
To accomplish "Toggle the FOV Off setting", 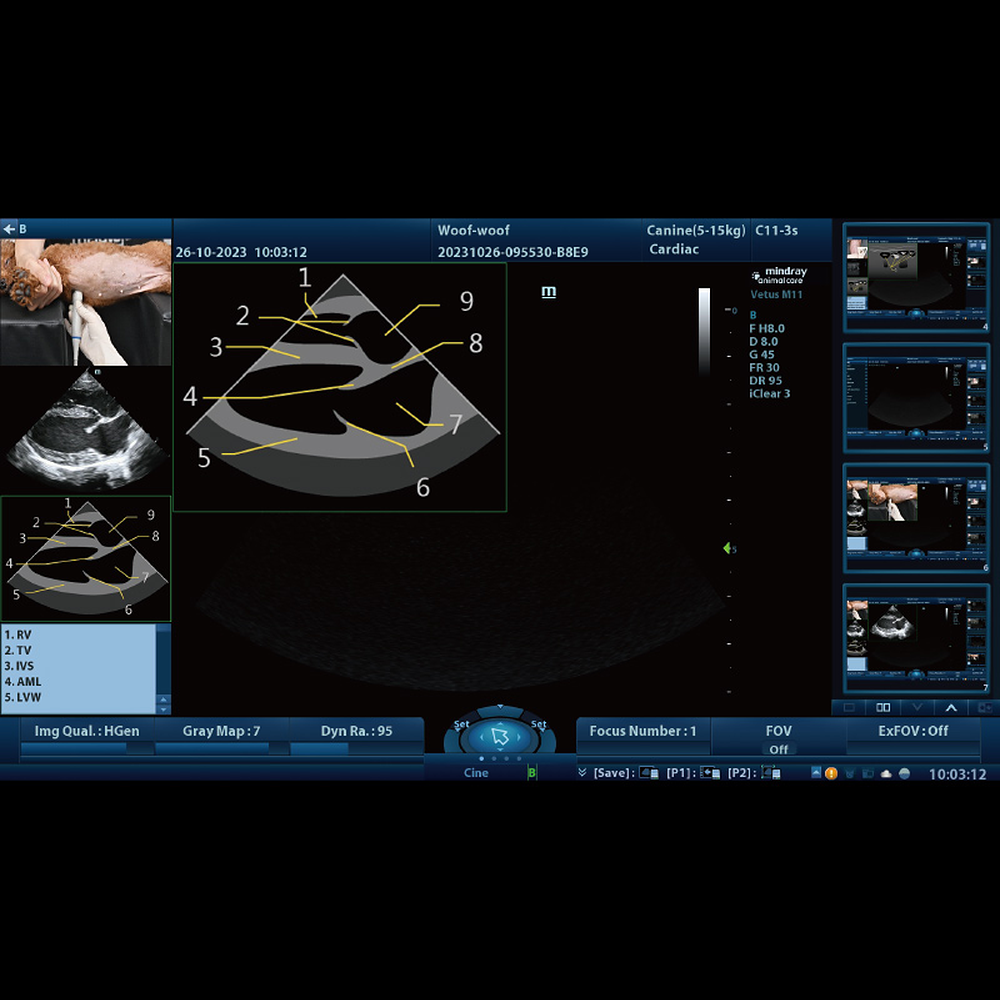I will click(779, 739).
